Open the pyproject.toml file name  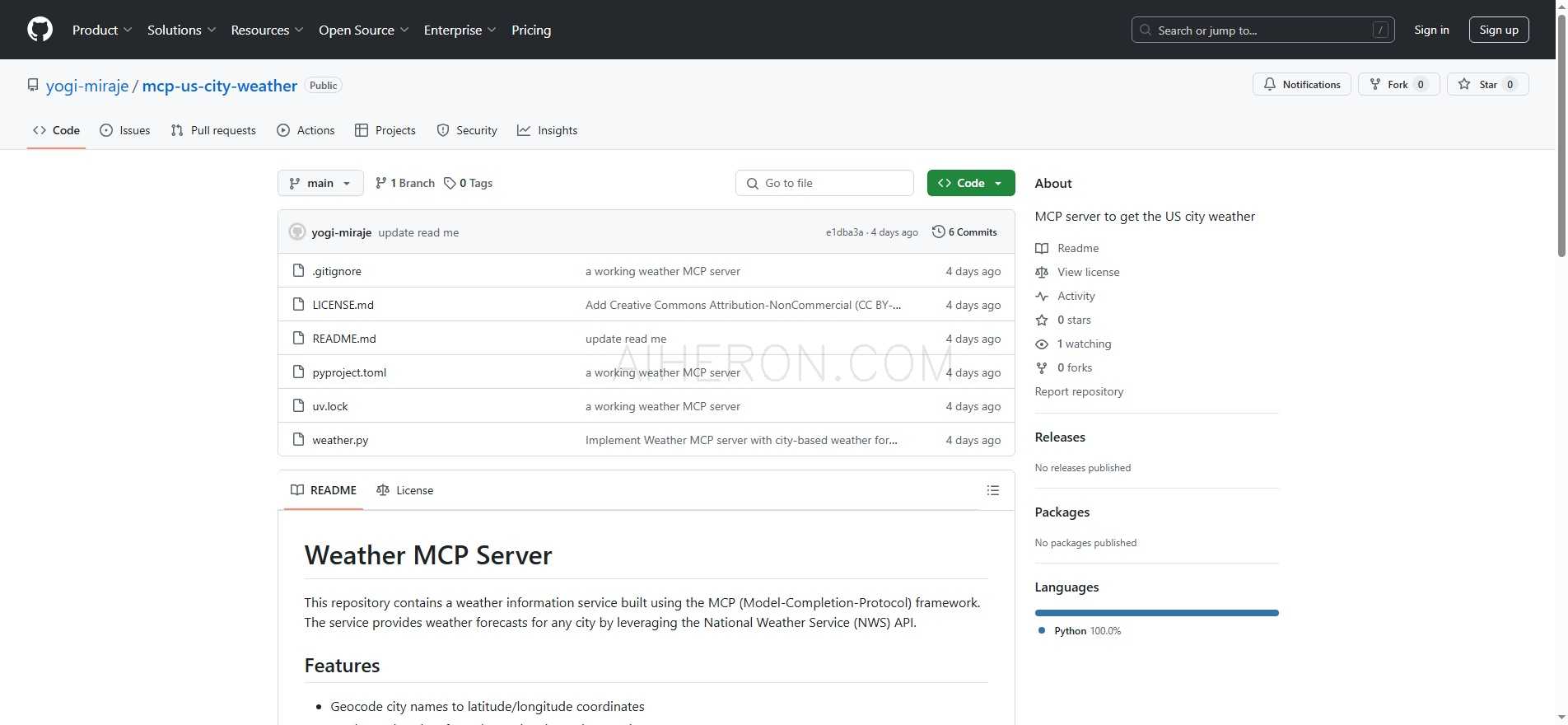[349, 372]
